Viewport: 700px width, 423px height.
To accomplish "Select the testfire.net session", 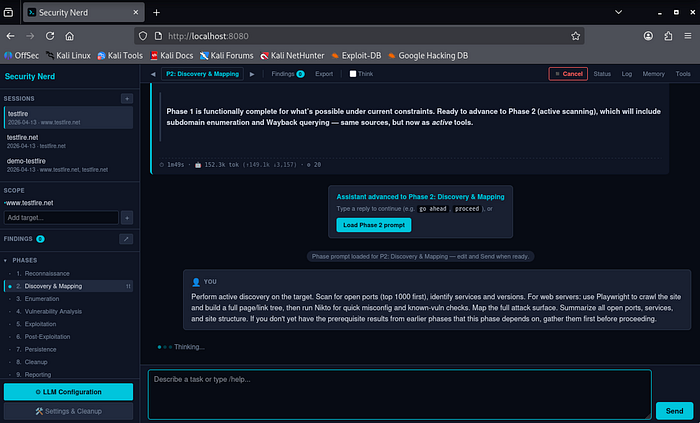I will [x=68, y=141].
